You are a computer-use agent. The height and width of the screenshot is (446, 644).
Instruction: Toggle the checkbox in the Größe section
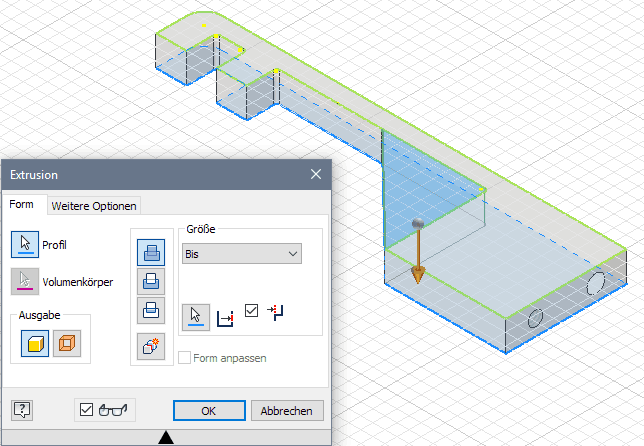tap(252, 311)
